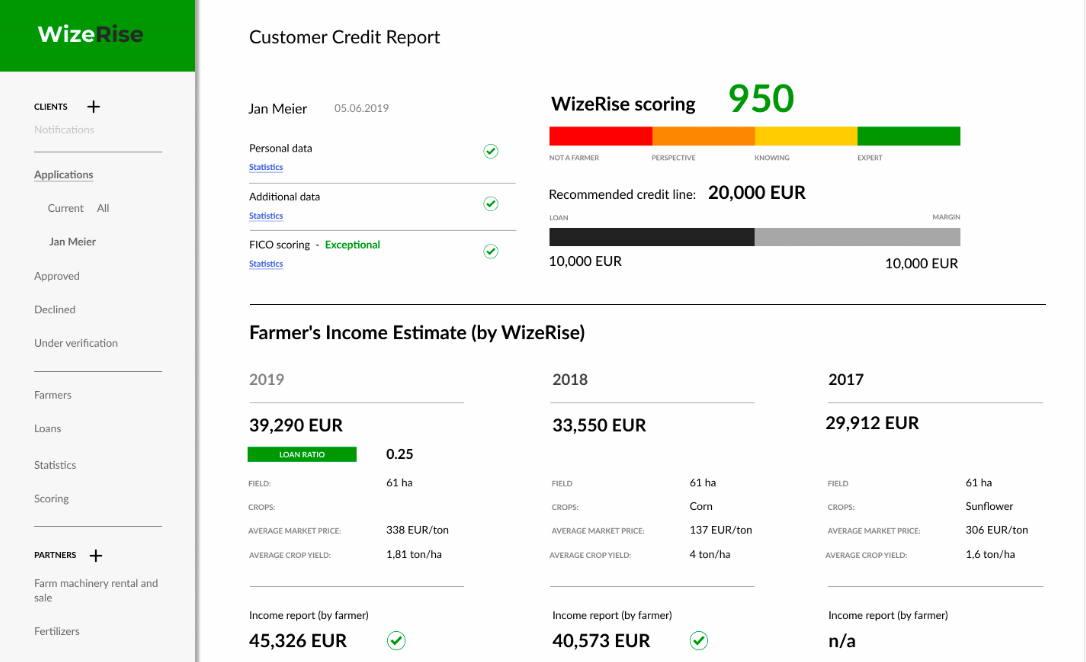Click 1,6 ton/ha crop yield
This screenshot has height=662, width=1086.
(x=990, y=554)
